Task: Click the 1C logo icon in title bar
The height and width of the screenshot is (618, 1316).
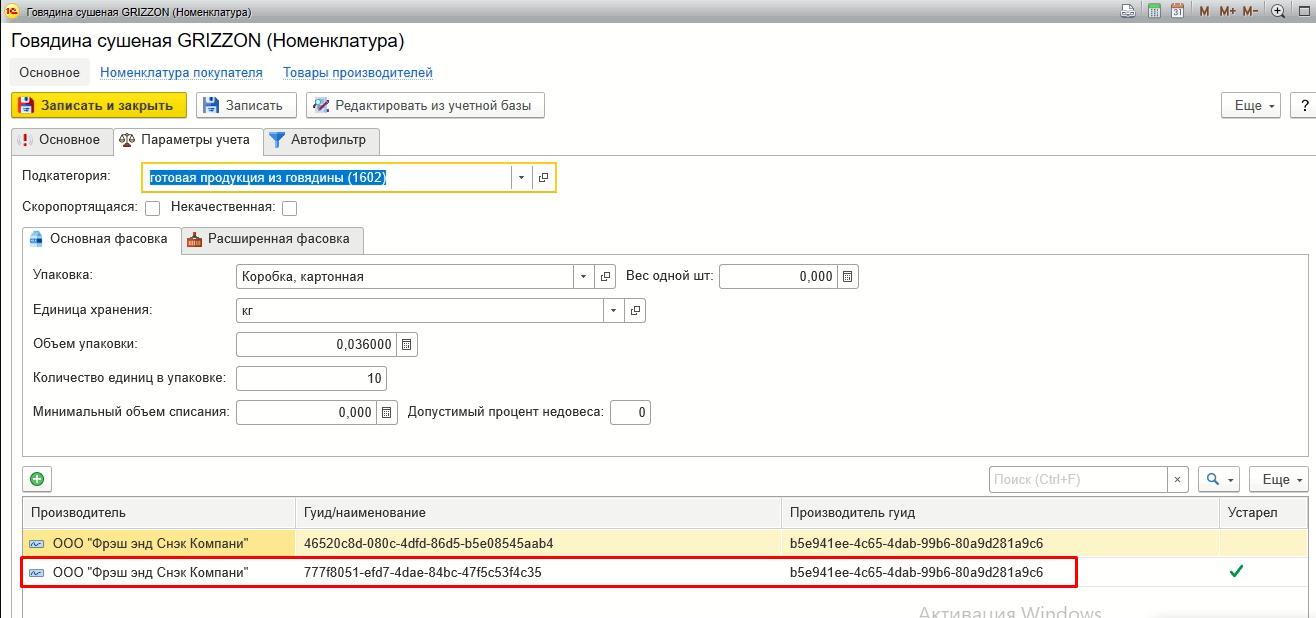Action: (x=12, y=11)
